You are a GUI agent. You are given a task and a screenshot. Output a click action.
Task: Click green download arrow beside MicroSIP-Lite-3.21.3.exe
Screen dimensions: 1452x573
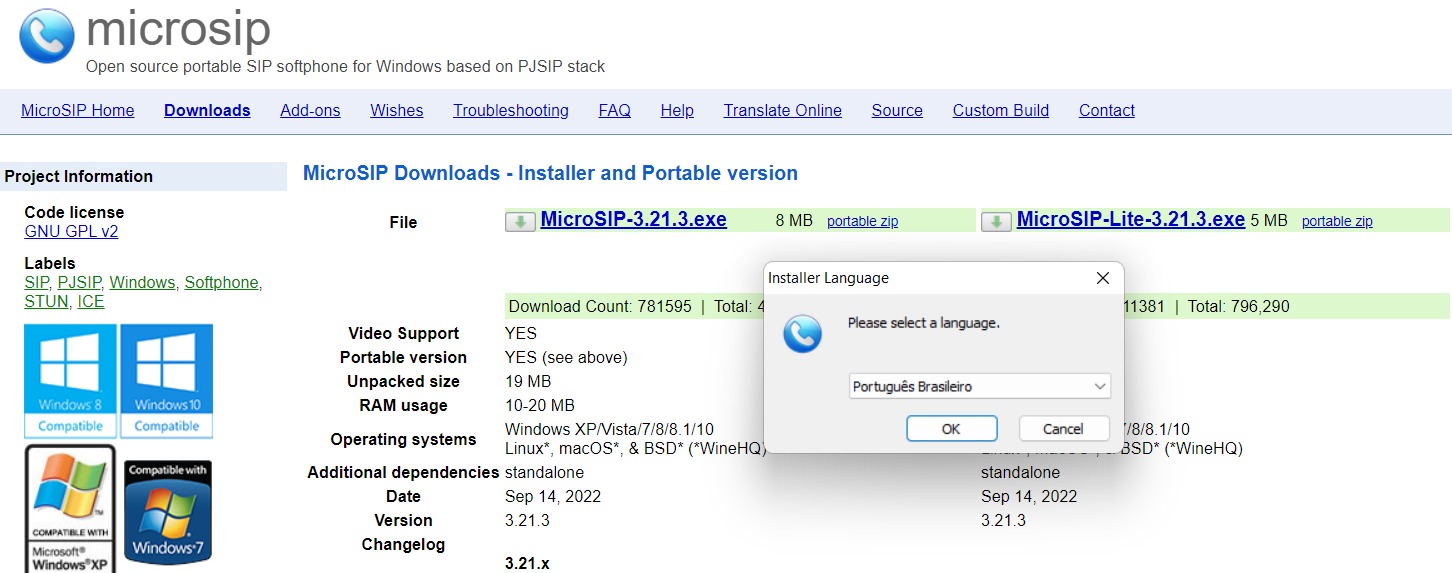point(996,221)
